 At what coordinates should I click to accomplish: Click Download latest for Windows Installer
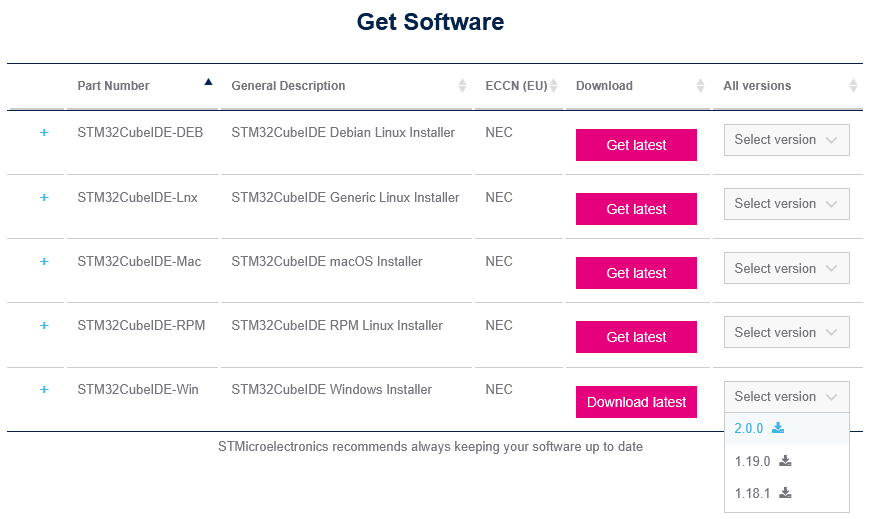click(636, 402)
